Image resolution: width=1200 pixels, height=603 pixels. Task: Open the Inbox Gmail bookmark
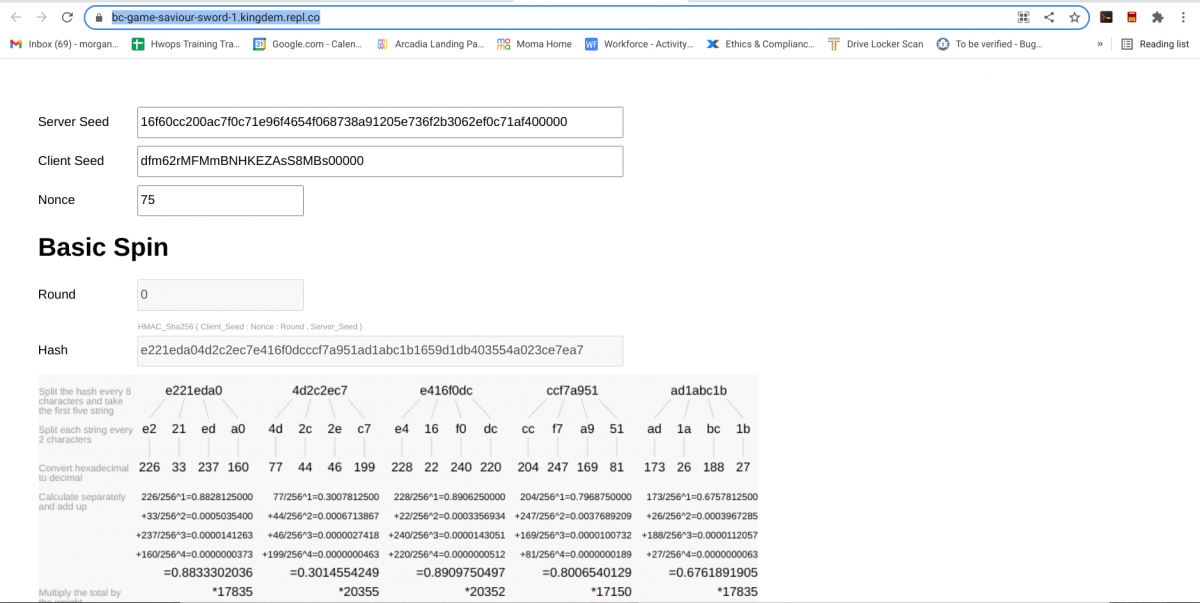point(64,44)
